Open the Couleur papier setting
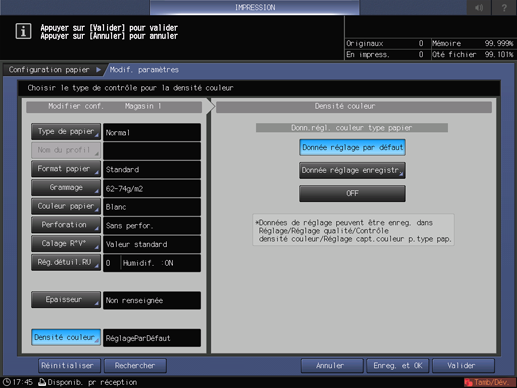Viewport: 517px width, 388px height. pos(66,206)
